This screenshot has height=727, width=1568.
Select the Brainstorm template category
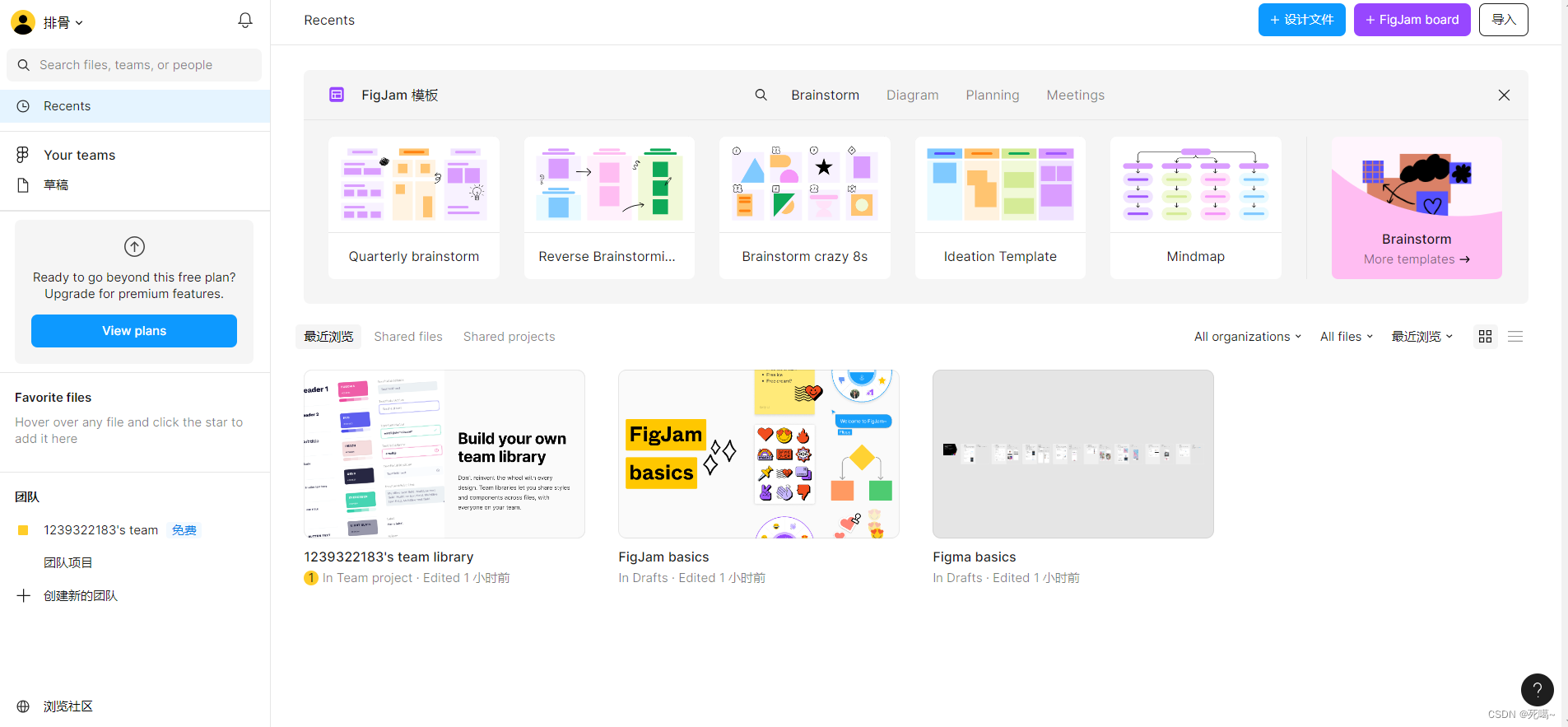825,96
